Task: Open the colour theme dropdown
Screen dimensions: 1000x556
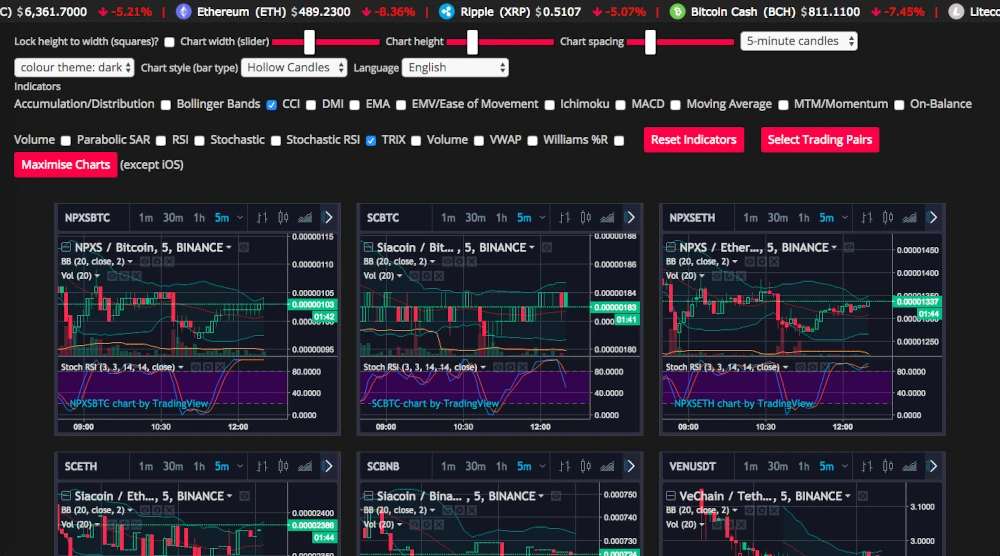Action: [74, 68]
